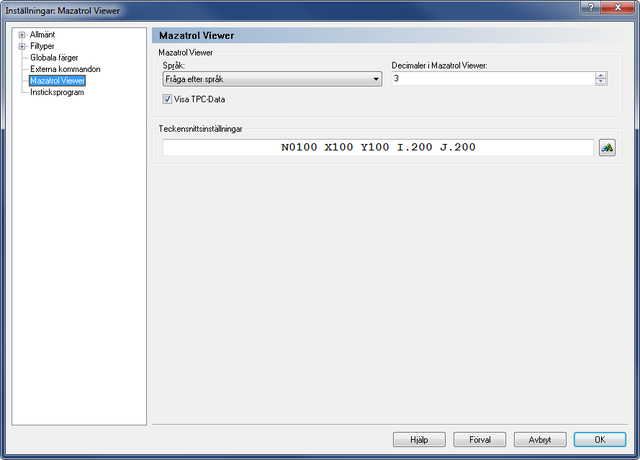The image size is (640, 460).
Task: Select Globala färger in the tree
Action: [x=54, y=58]
